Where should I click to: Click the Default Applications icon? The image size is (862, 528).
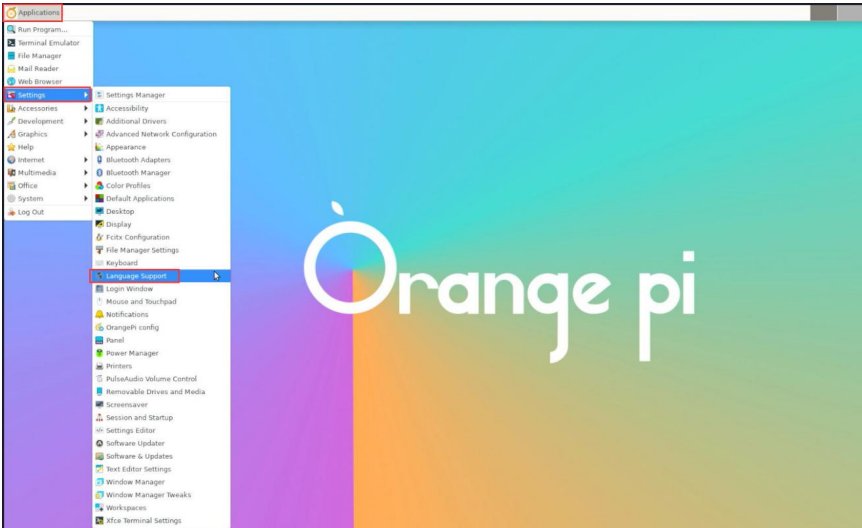pos(100,199)
